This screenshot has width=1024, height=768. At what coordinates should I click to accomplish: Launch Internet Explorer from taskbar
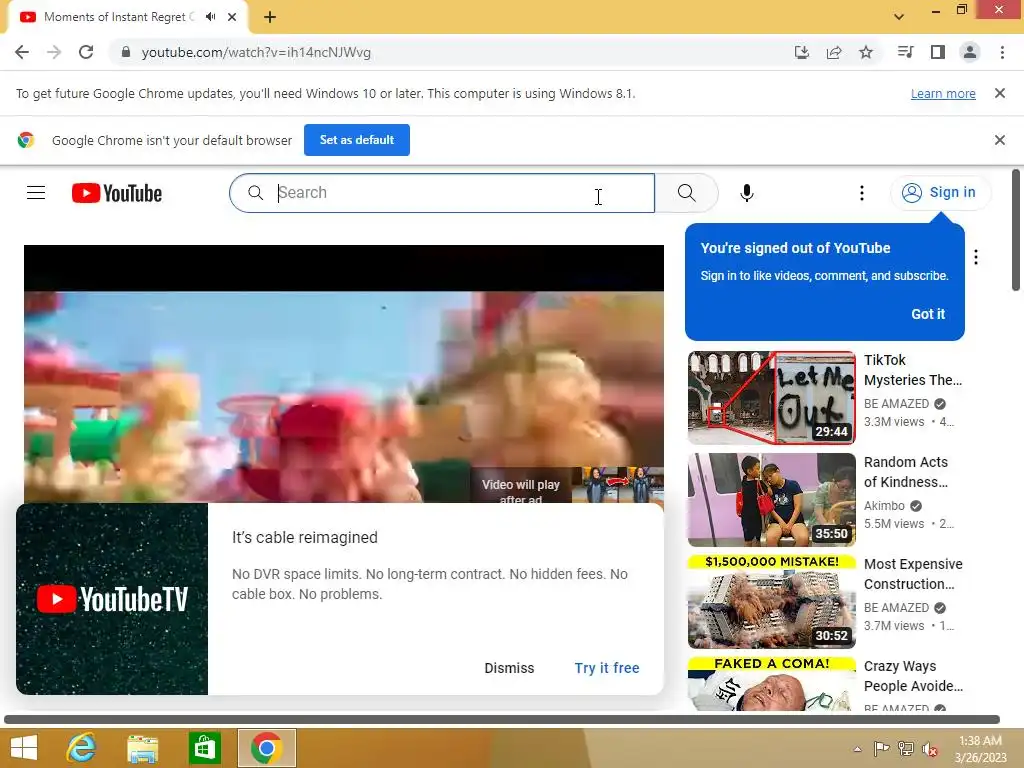click(82, 748)
